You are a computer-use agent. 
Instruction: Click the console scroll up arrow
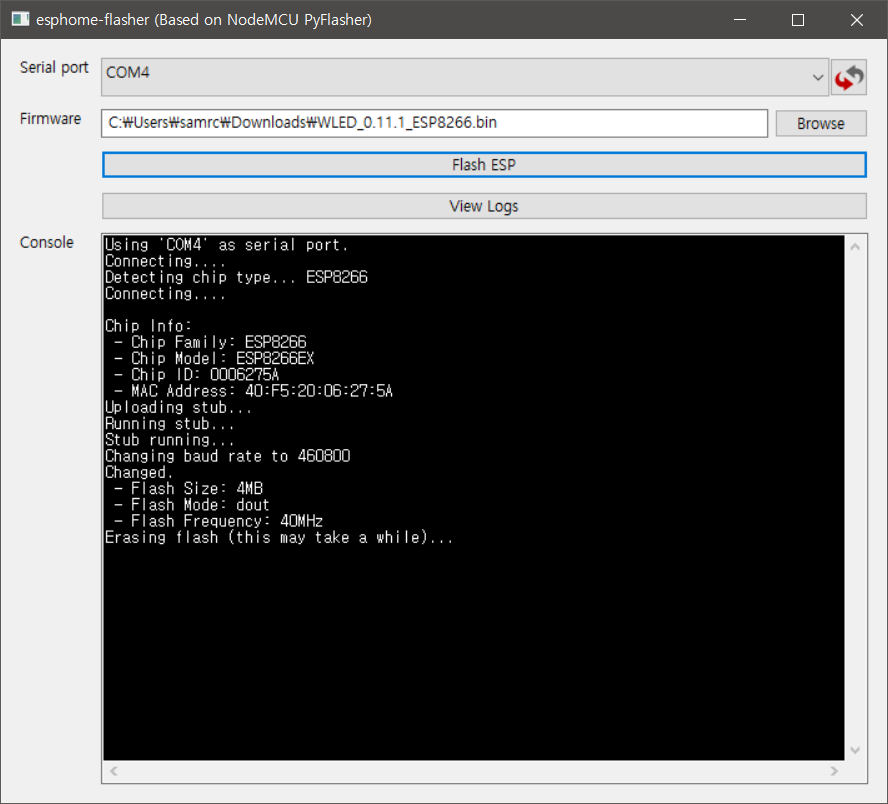pyautogui.click(x=855, y=246)
